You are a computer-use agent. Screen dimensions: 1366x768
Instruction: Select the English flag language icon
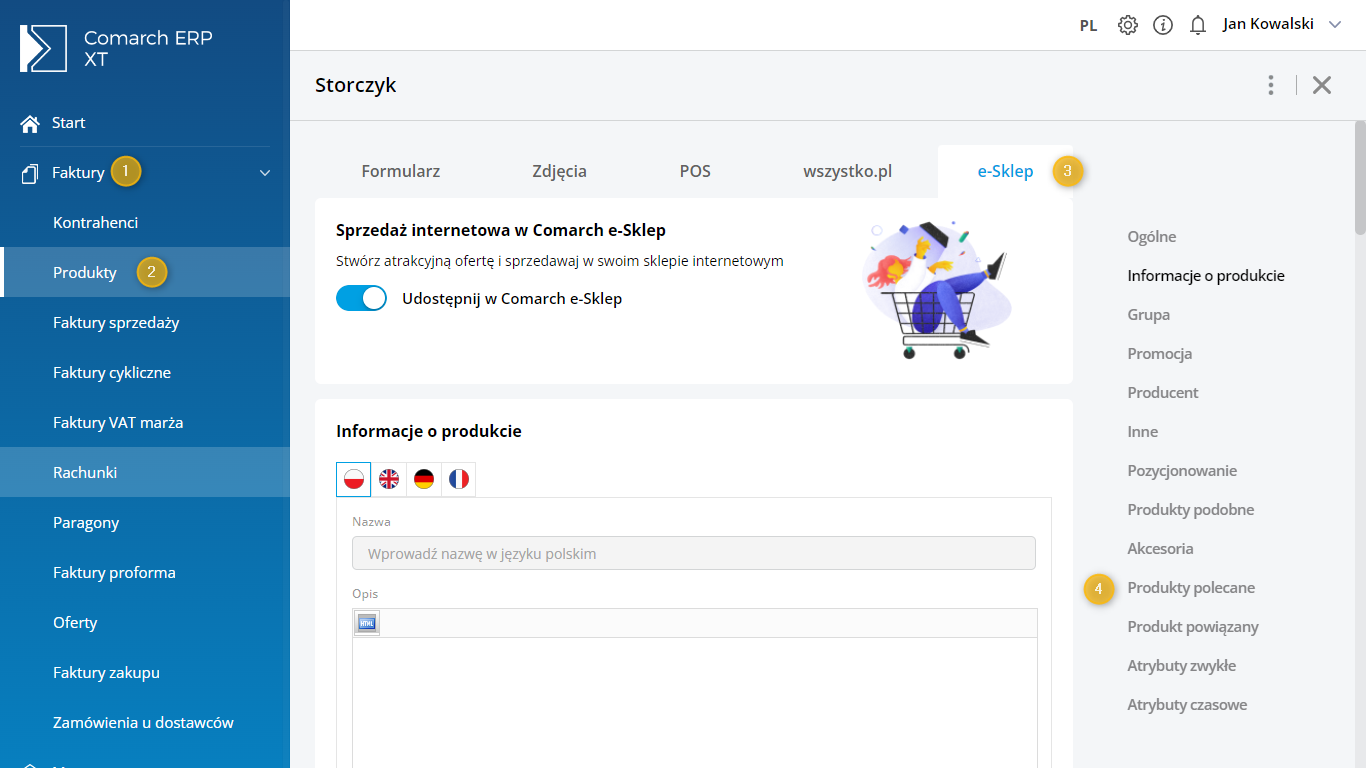coord(389,480)
